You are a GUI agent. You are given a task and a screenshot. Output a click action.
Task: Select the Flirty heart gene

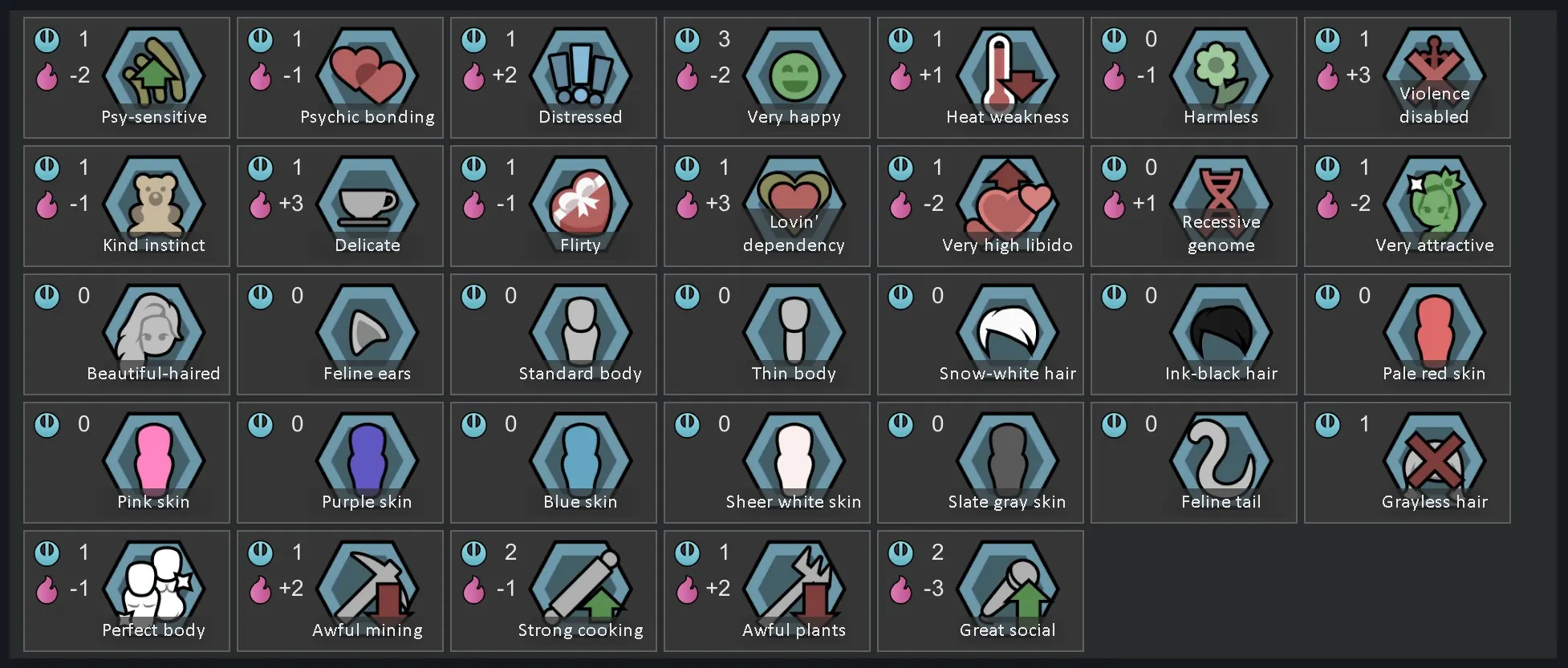pos(581,202)
